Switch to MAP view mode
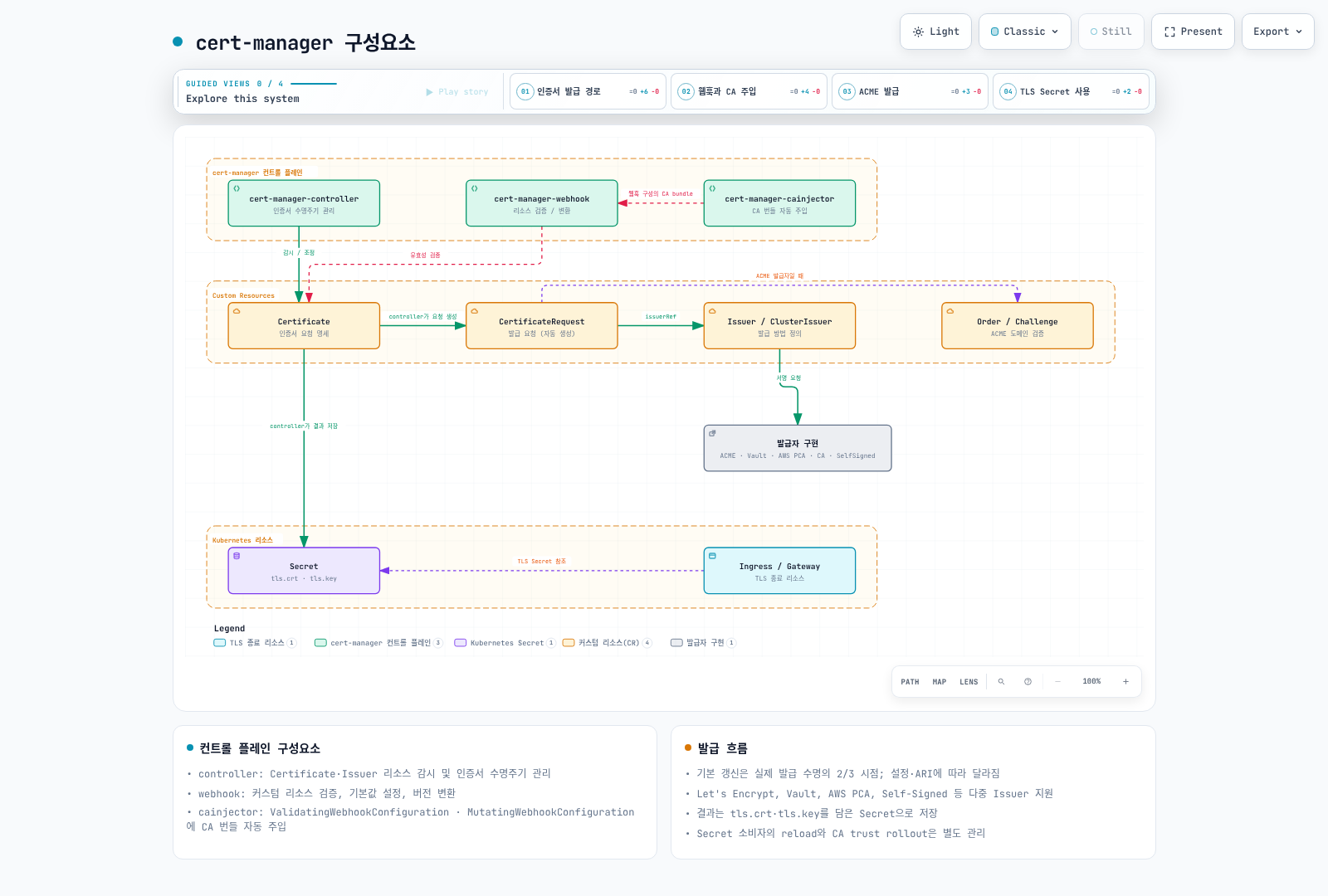 tap(940, 682)
